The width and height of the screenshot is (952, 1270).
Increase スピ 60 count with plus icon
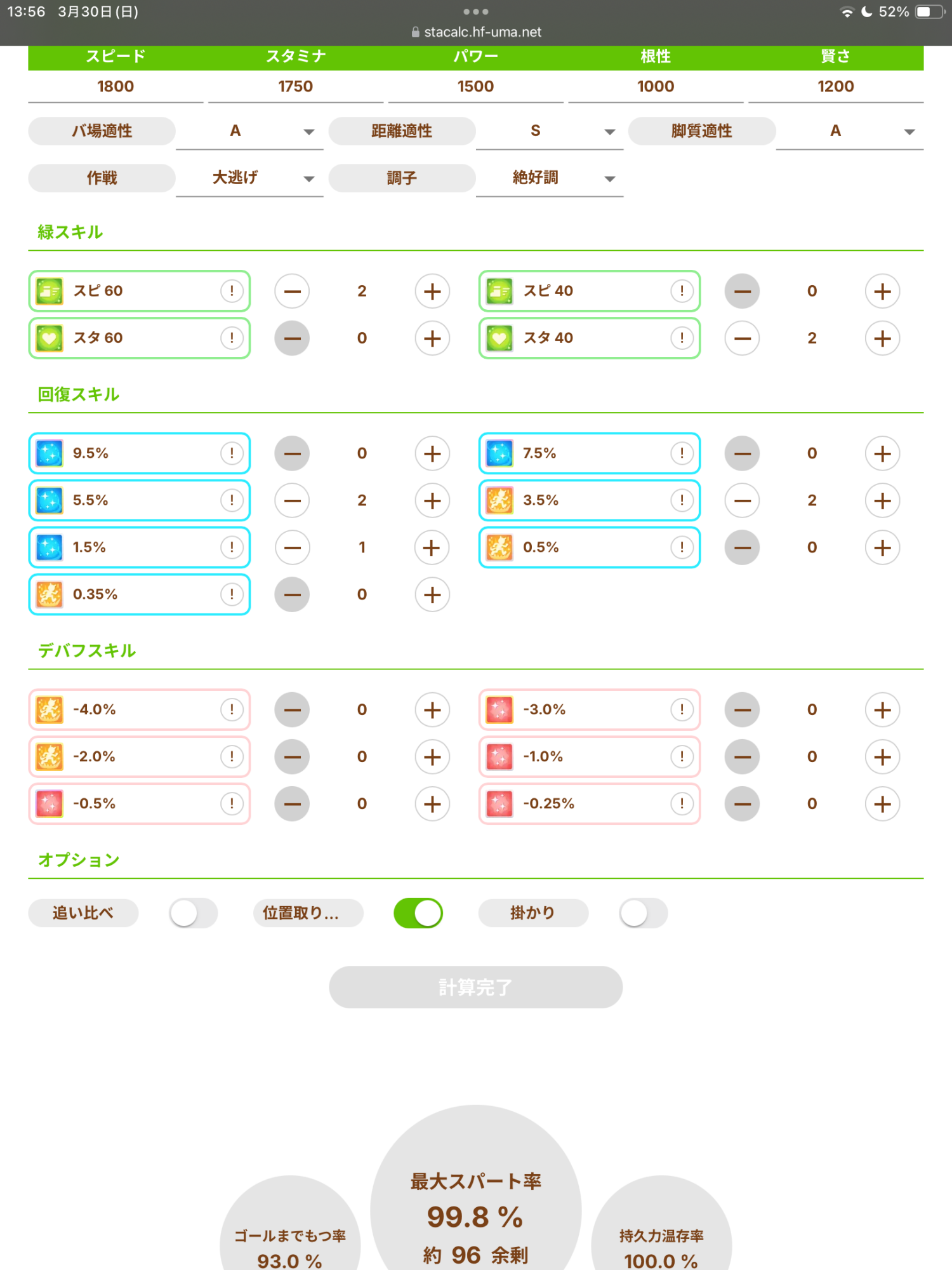coord(432,291)
